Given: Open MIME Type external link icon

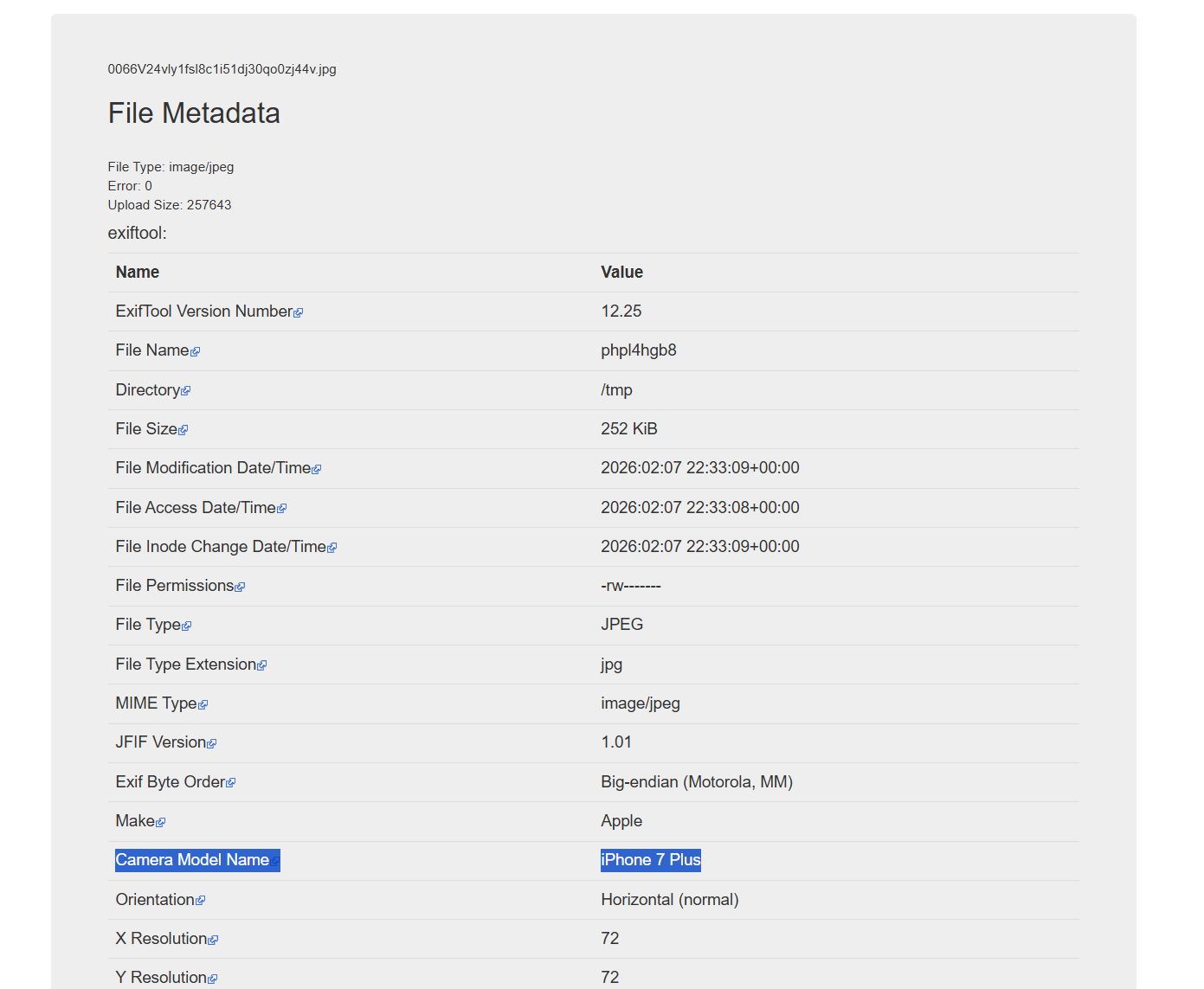Looking at the screenshot, I should point(203,705).
